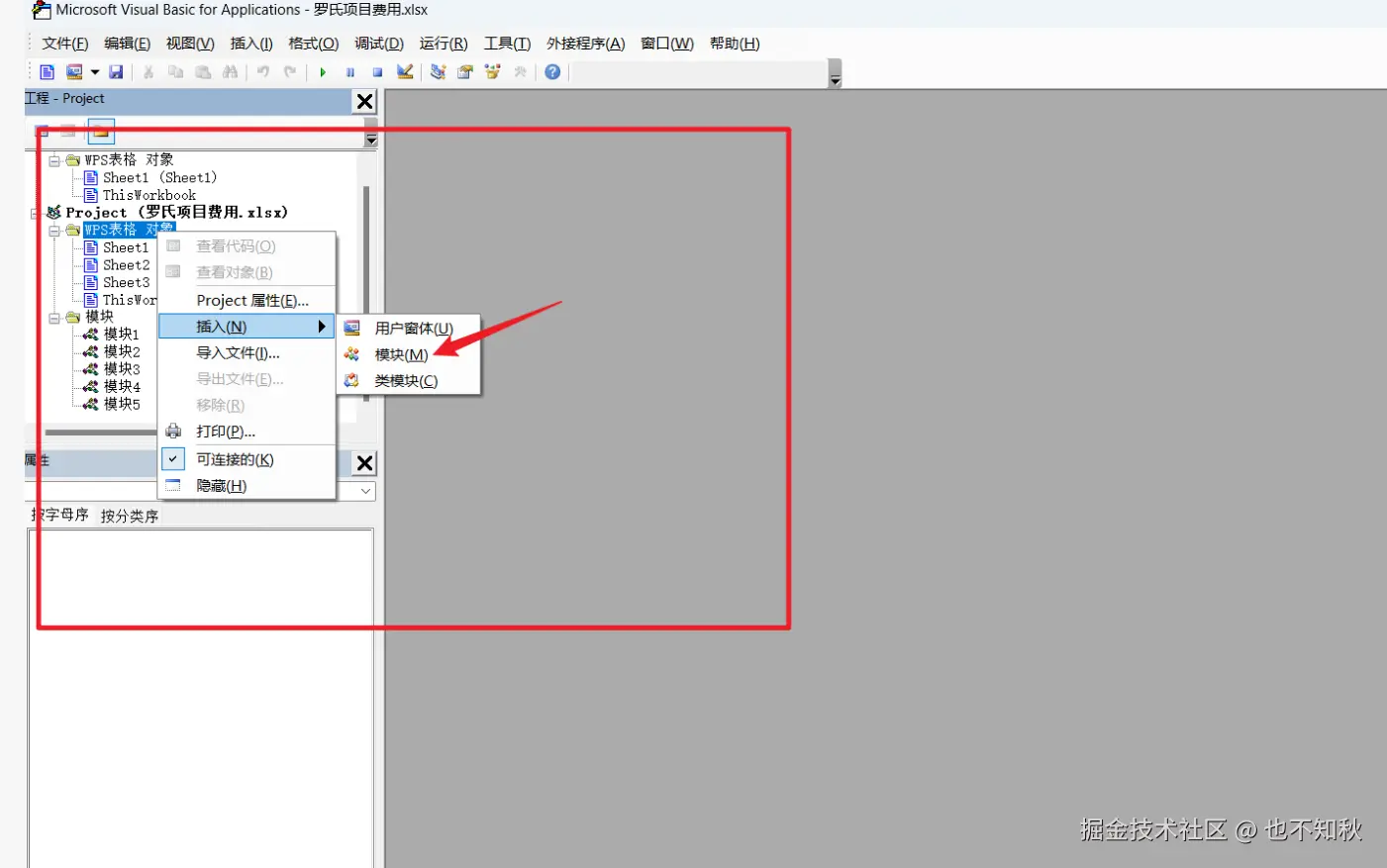Toggle the Design Mode icon
1387x868 pixels.
pos(405,72)
